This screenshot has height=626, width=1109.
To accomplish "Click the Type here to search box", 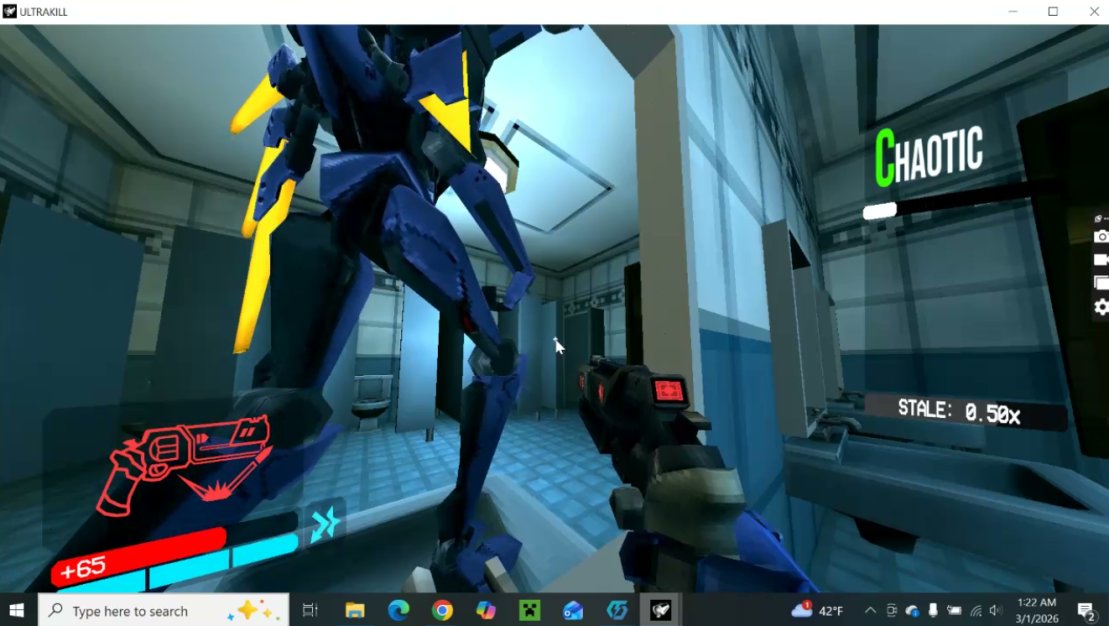I will (x=163, y=610).
